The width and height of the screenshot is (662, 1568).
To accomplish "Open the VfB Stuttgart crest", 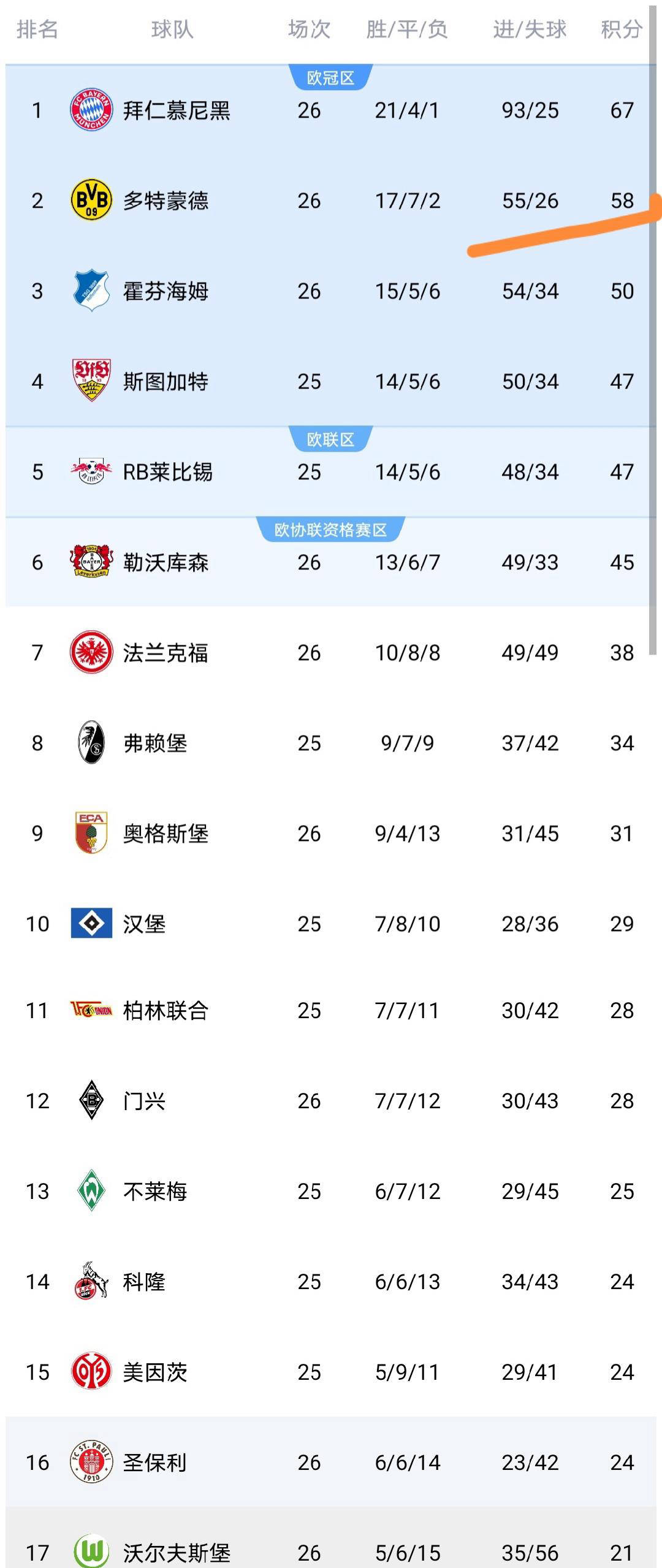I will click(x=91, y=381).
